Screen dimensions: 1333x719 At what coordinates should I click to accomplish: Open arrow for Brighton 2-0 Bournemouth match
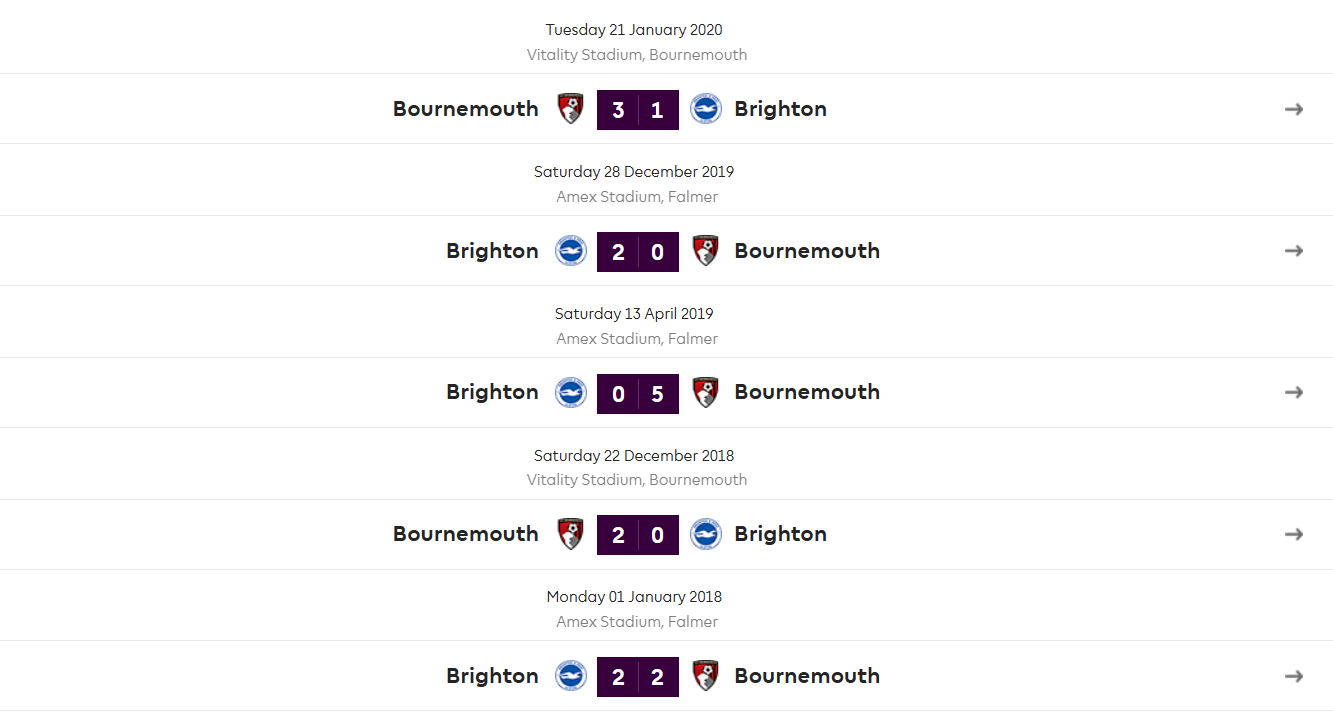pyautogui.click(x=1294, y=251)
